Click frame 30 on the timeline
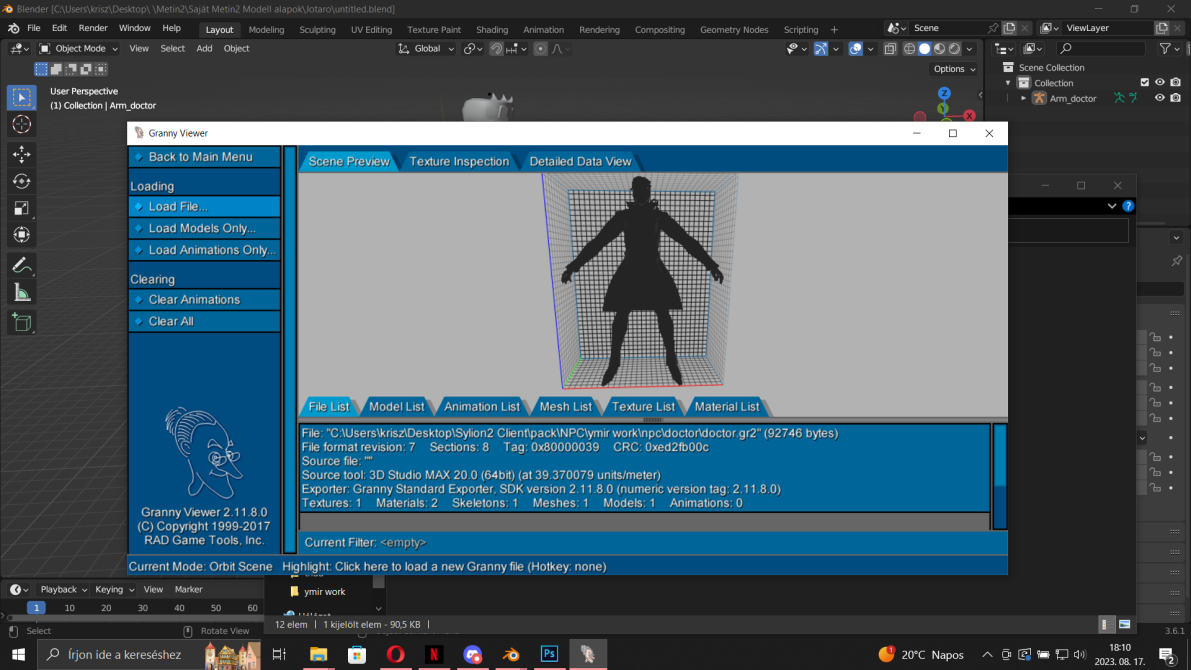Viewport: 1191px width, 670px height. click(143, 608)
